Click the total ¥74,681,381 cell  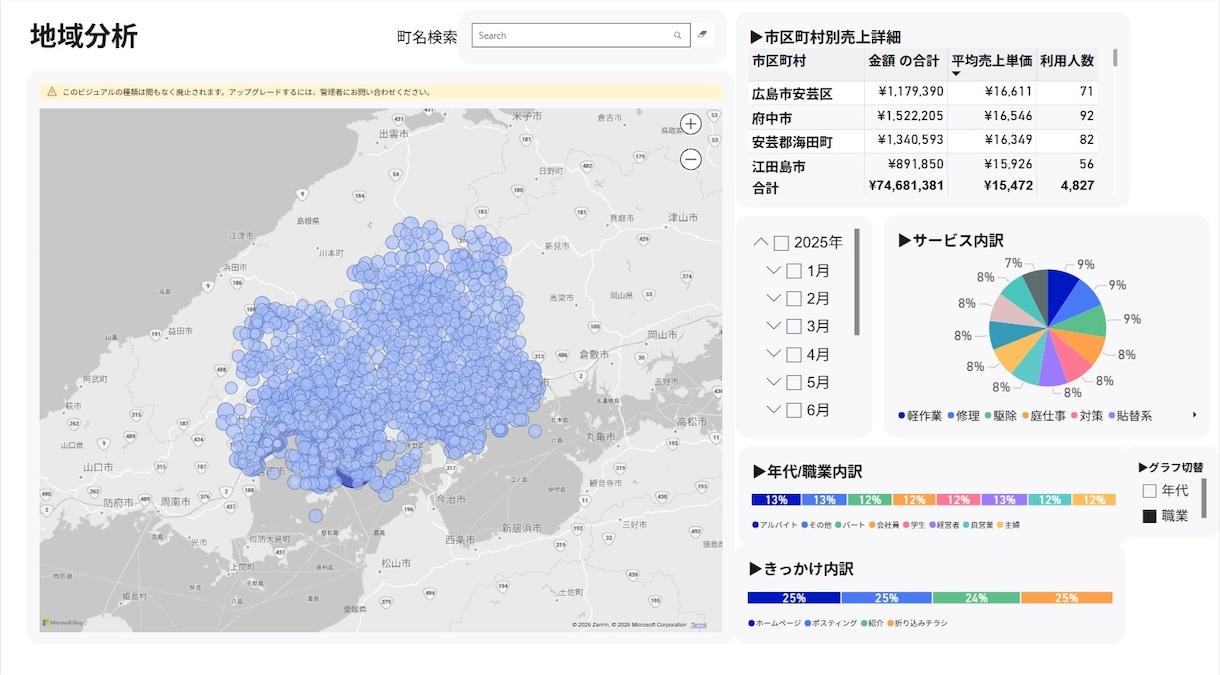click(x=906, y=186)
